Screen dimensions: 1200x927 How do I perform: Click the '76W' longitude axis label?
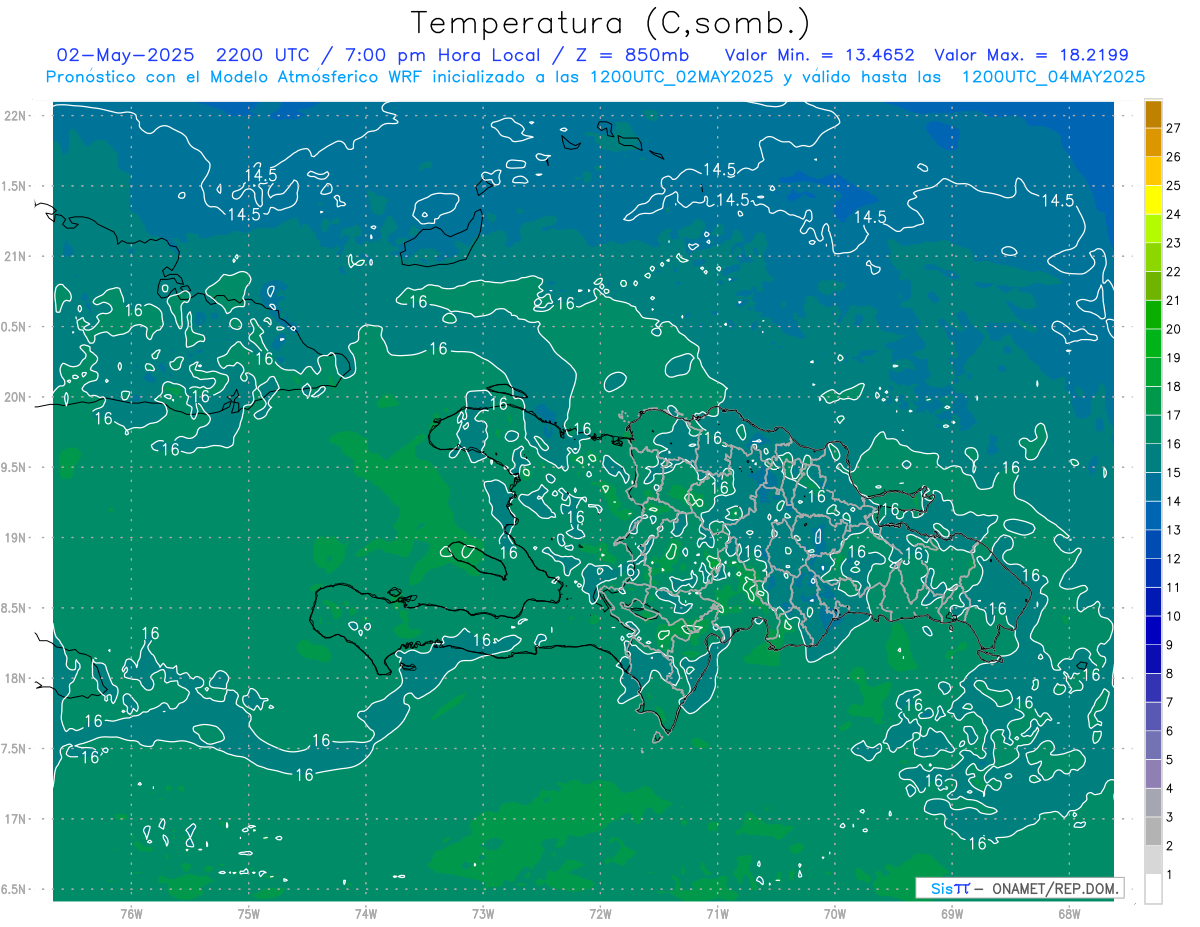click(x=131, y=914)
